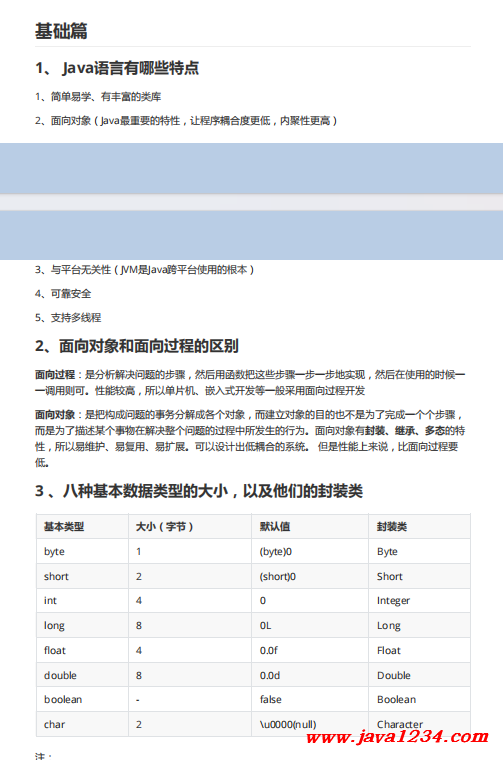
Task: Click the line '4、可靠安全'
Action: (x=63, y=294)
